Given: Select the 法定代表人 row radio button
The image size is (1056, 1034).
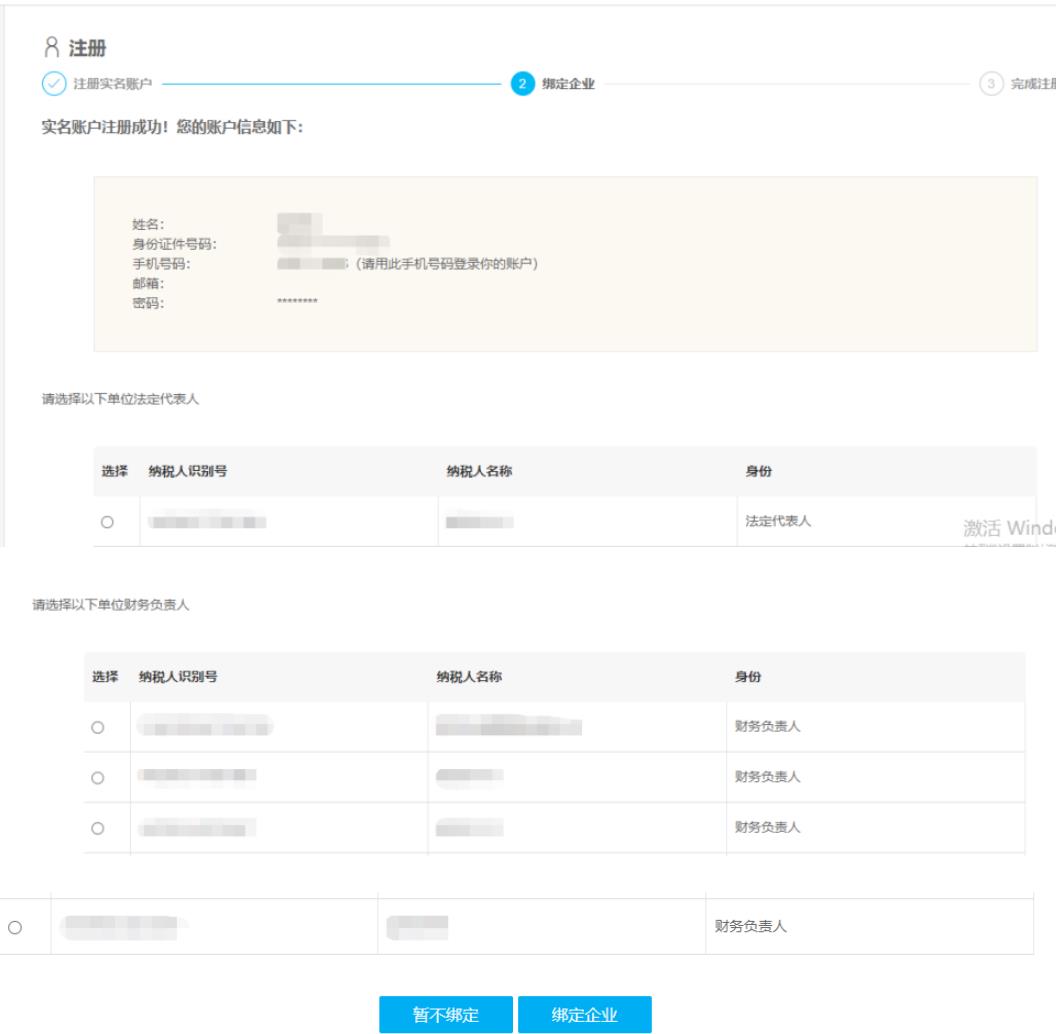Looking at the screenshot, I should pyautogui.click(x=107, y=522).
